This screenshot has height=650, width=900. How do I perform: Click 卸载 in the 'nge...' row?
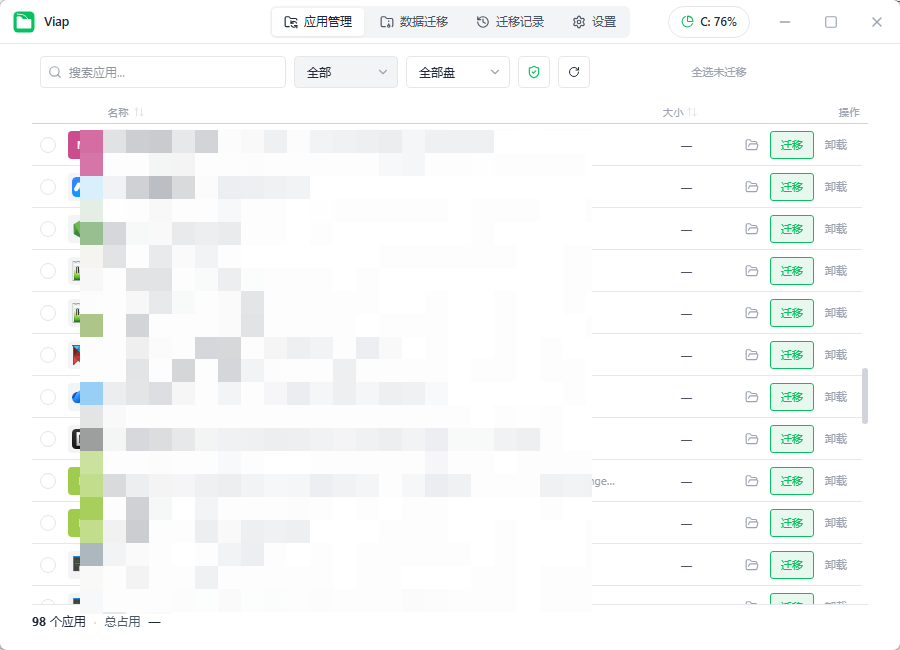836,481
